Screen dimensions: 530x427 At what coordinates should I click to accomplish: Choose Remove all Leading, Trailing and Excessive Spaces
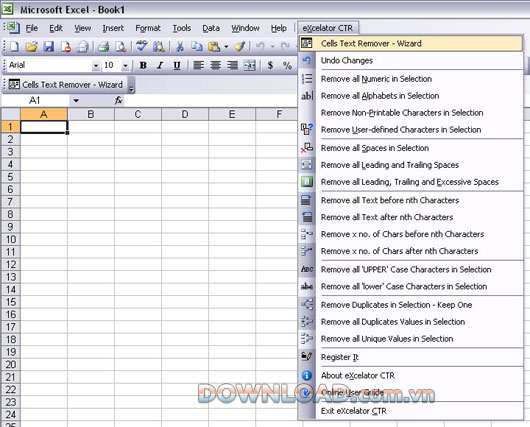point(411,182)
